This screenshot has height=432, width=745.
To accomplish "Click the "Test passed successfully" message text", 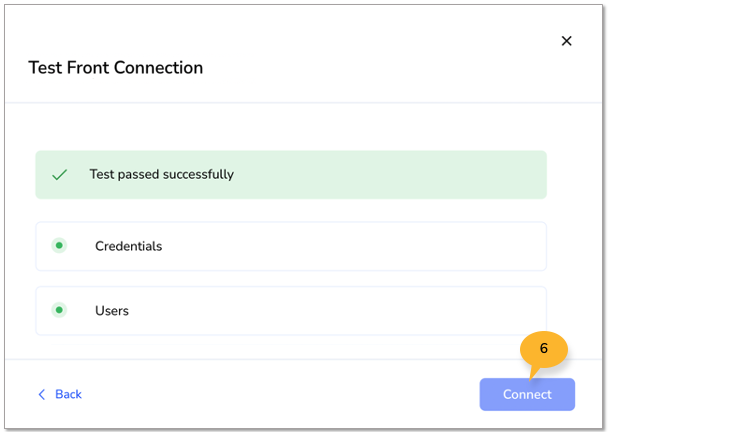I will [162, 174].
